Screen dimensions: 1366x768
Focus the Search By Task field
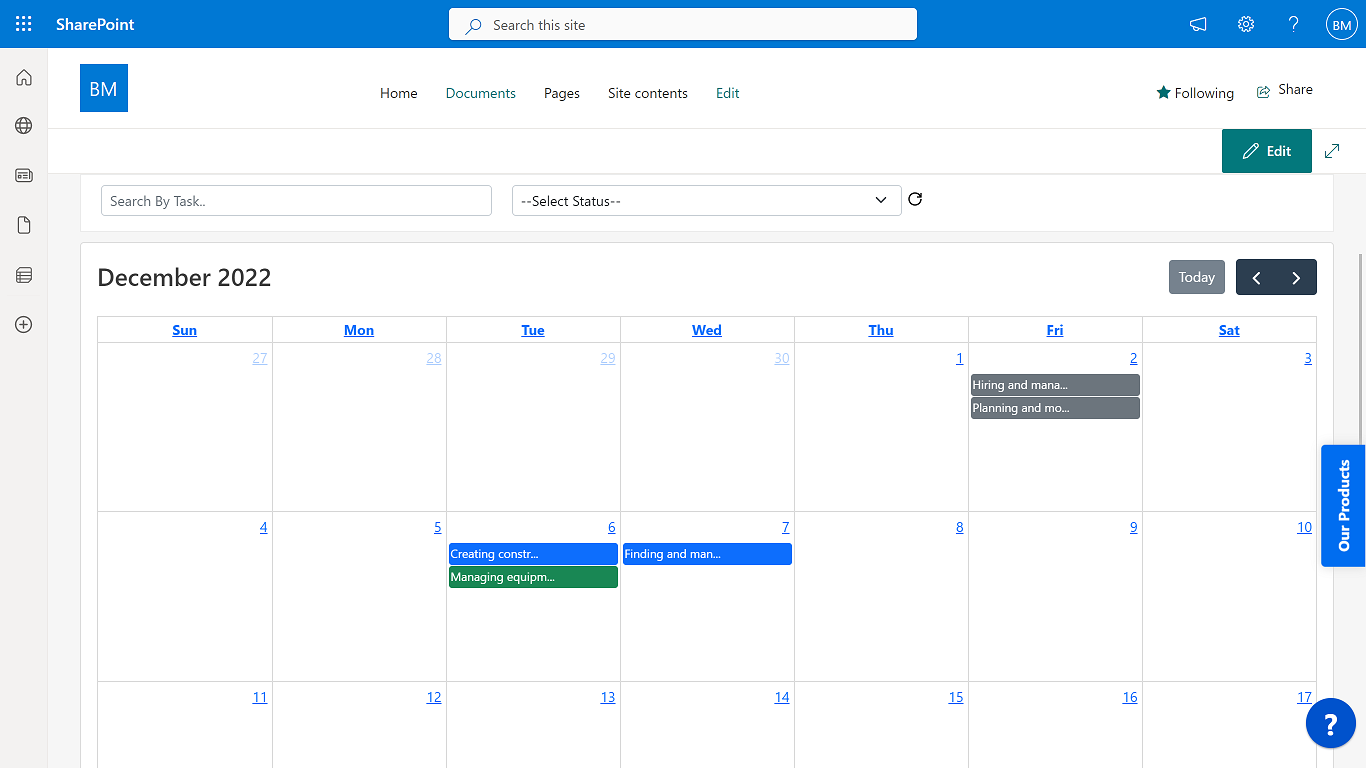(296, 201)
